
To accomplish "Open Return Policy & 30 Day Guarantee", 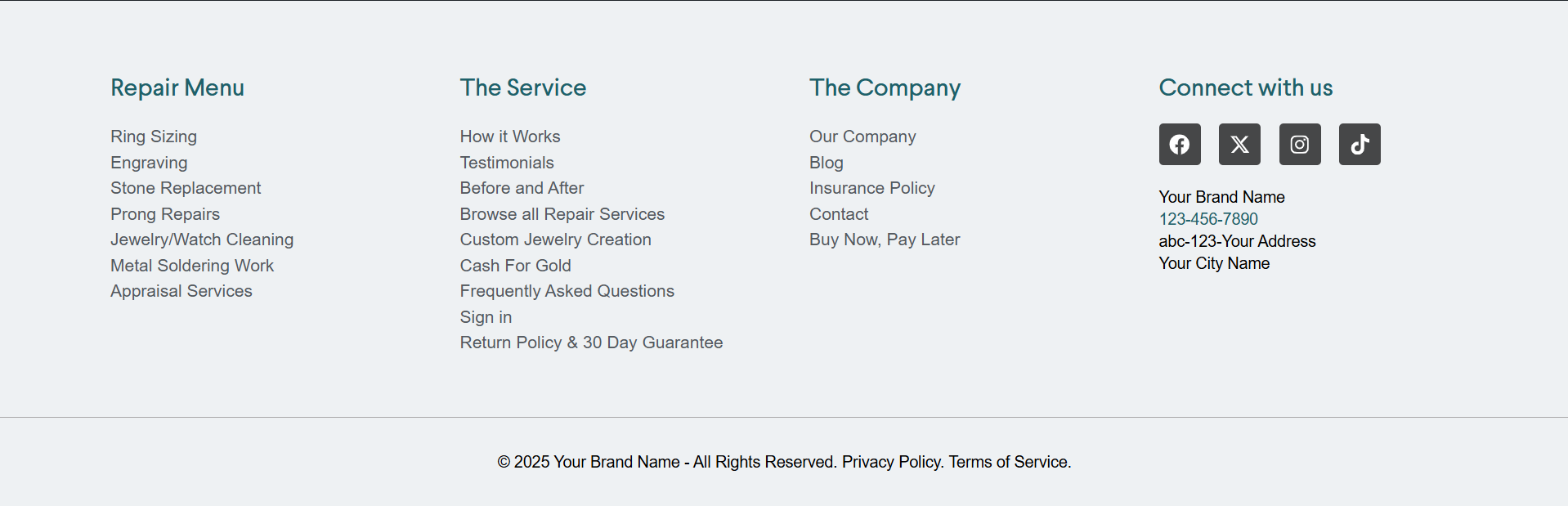I will (x=591, y=343).
